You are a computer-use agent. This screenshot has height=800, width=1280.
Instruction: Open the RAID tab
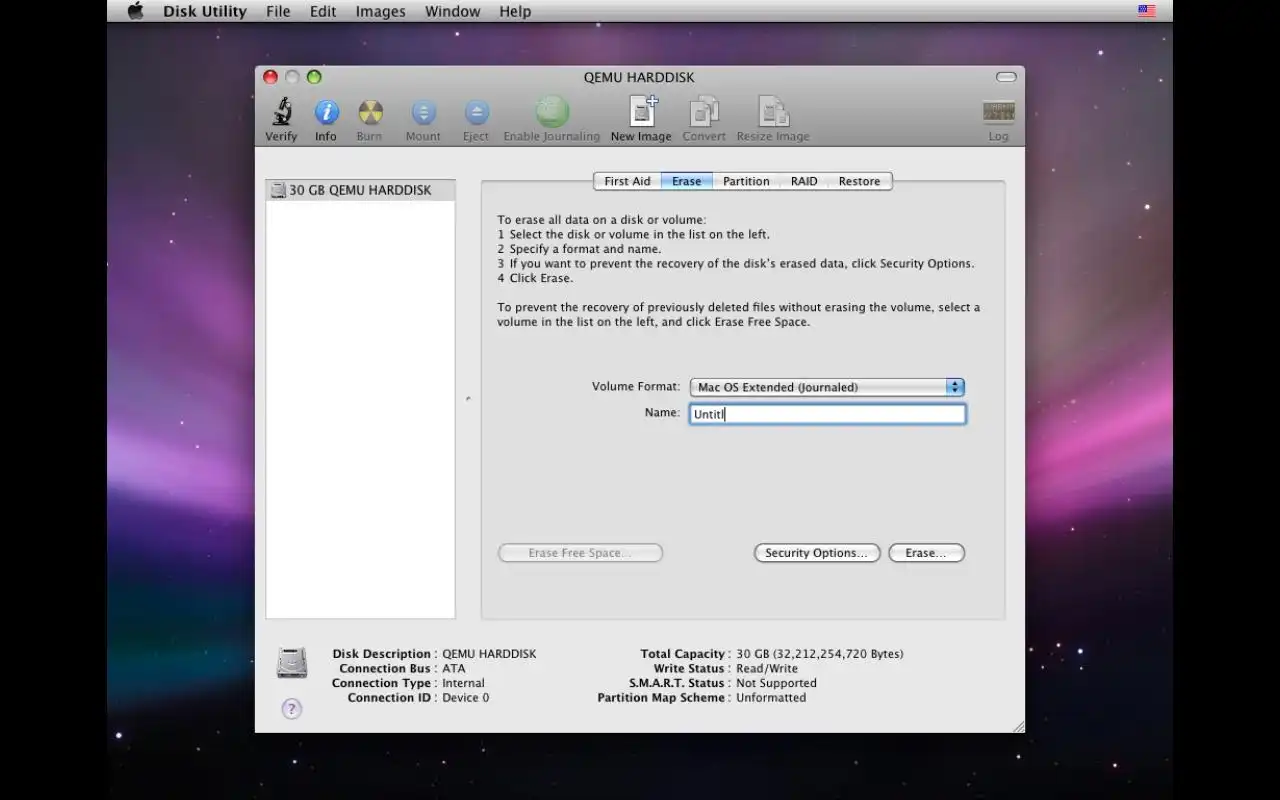tap(804, 181)
